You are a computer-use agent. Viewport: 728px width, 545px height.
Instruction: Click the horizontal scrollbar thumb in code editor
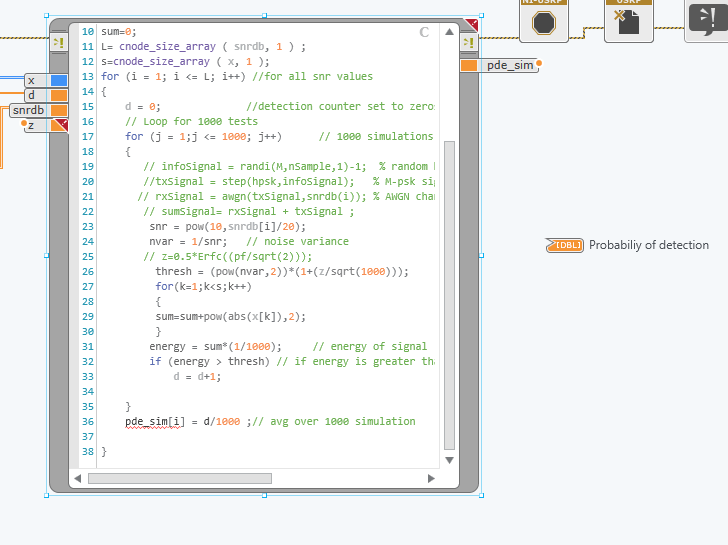[180, 479]
